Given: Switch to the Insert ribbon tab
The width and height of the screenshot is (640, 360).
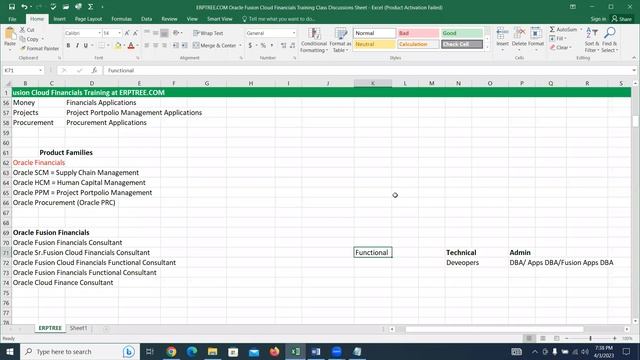Looking at the screenshot, I should (59, 19).
